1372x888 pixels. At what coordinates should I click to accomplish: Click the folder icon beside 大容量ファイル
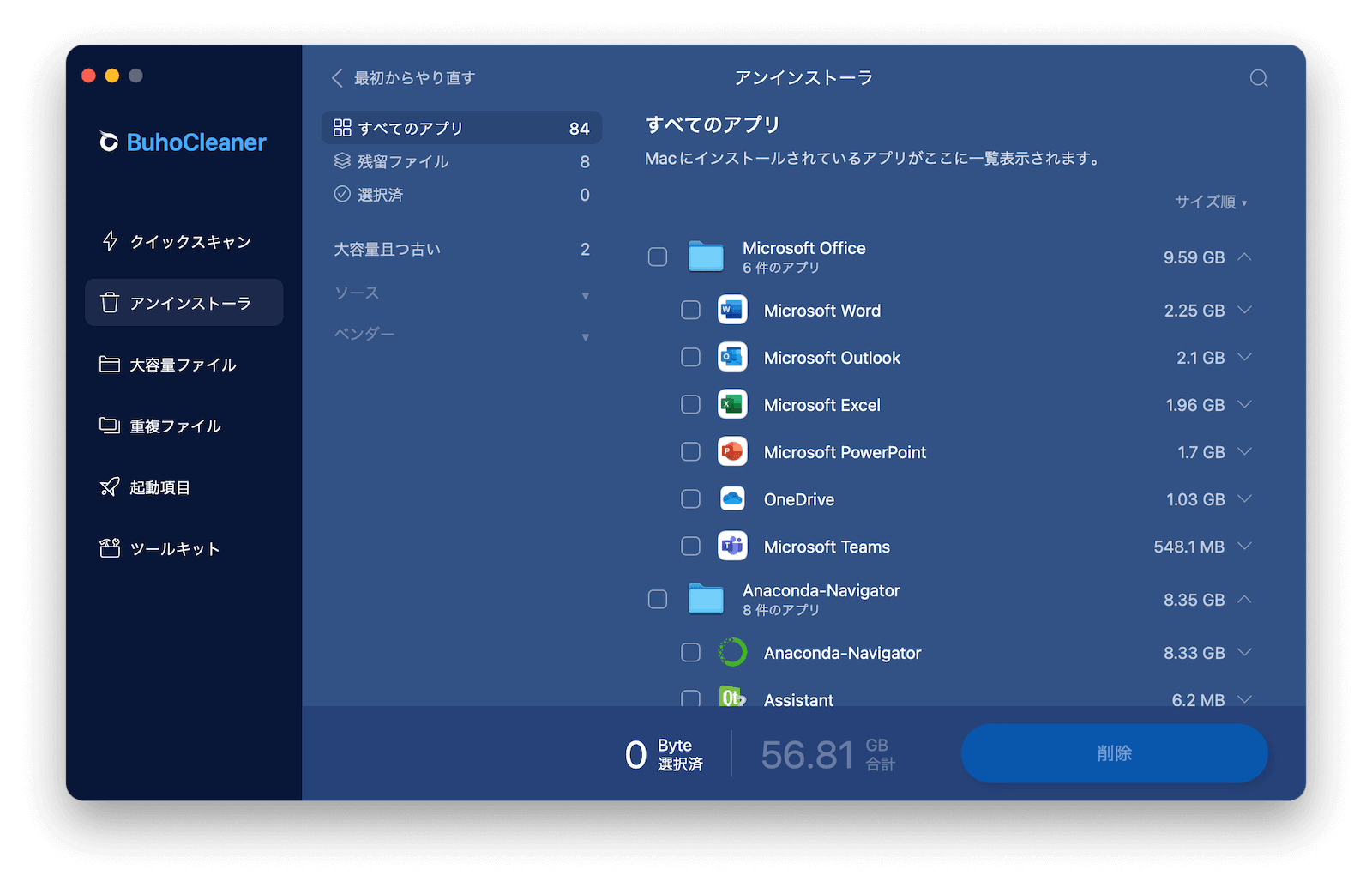110,364
